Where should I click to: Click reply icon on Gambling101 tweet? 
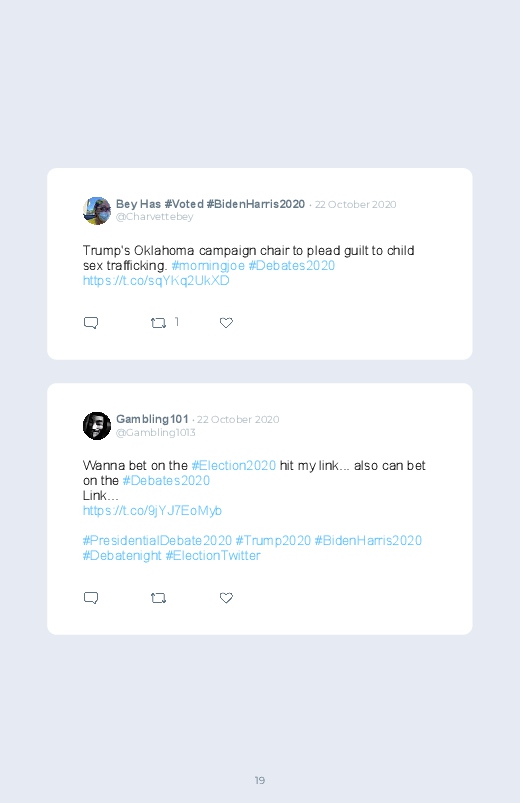(91, 598)
